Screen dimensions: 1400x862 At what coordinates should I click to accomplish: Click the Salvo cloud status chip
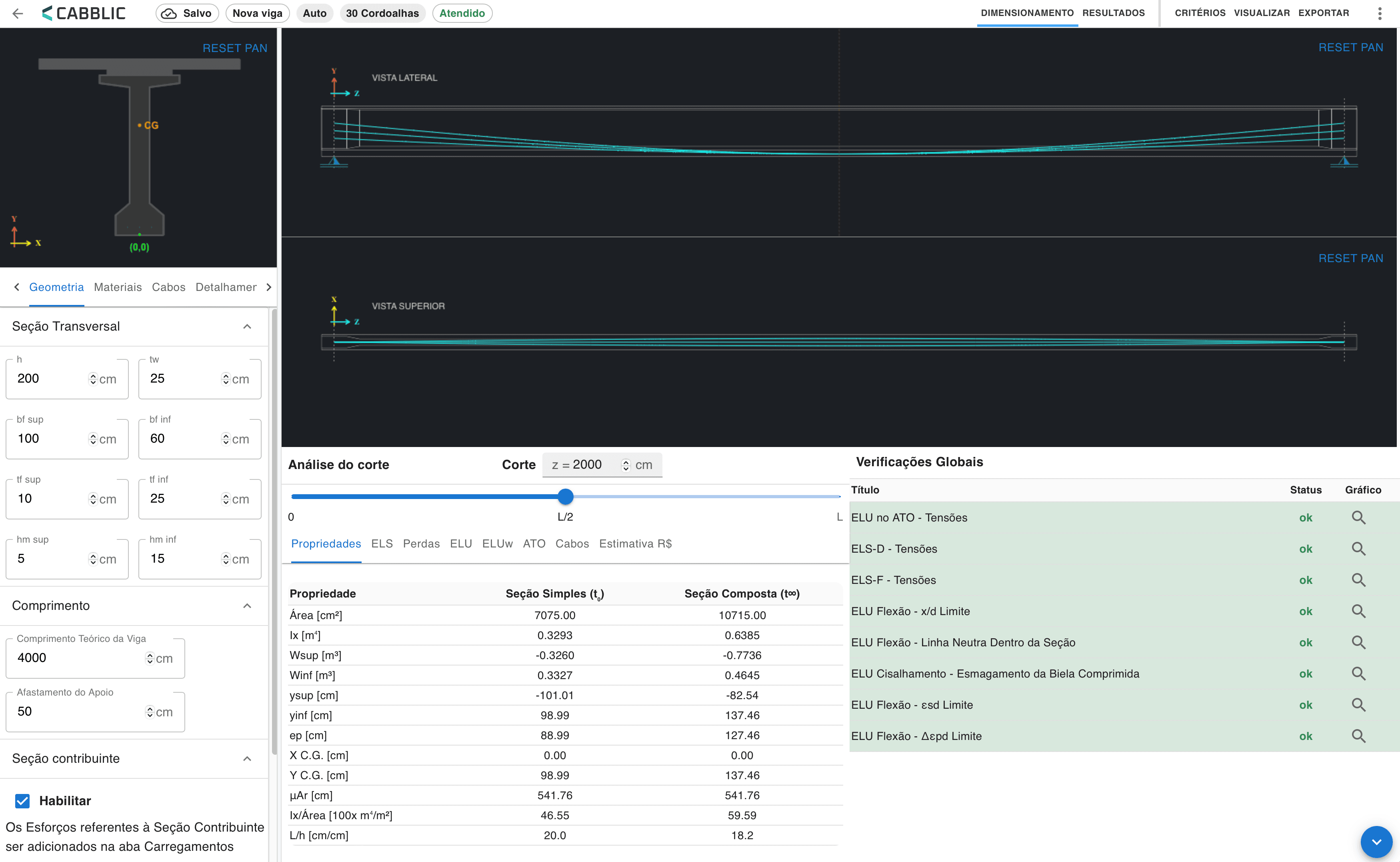[x=187, y=13]
